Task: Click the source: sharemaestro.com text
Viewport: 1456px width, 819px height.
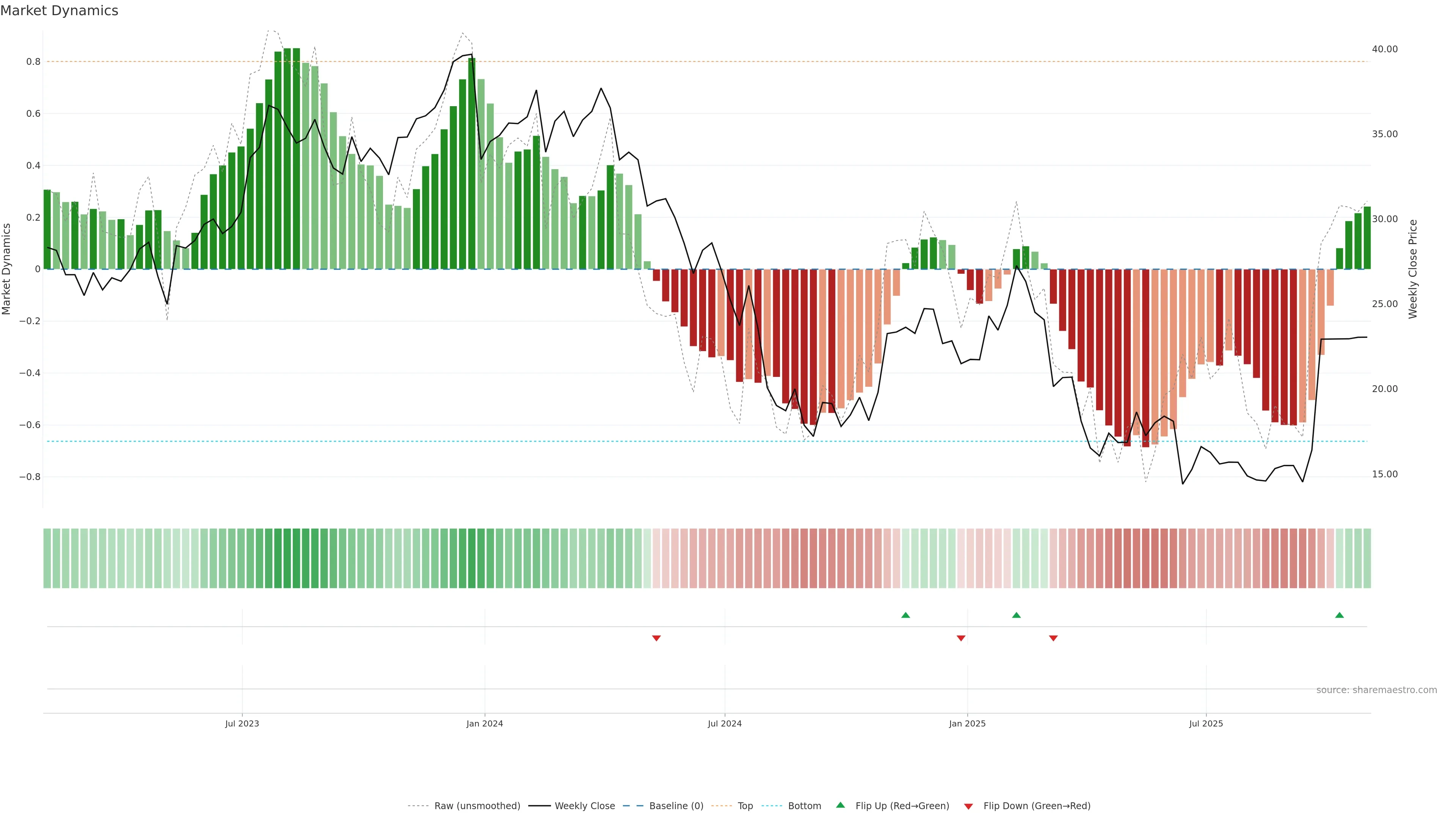Action: [x=1376, y=690]
